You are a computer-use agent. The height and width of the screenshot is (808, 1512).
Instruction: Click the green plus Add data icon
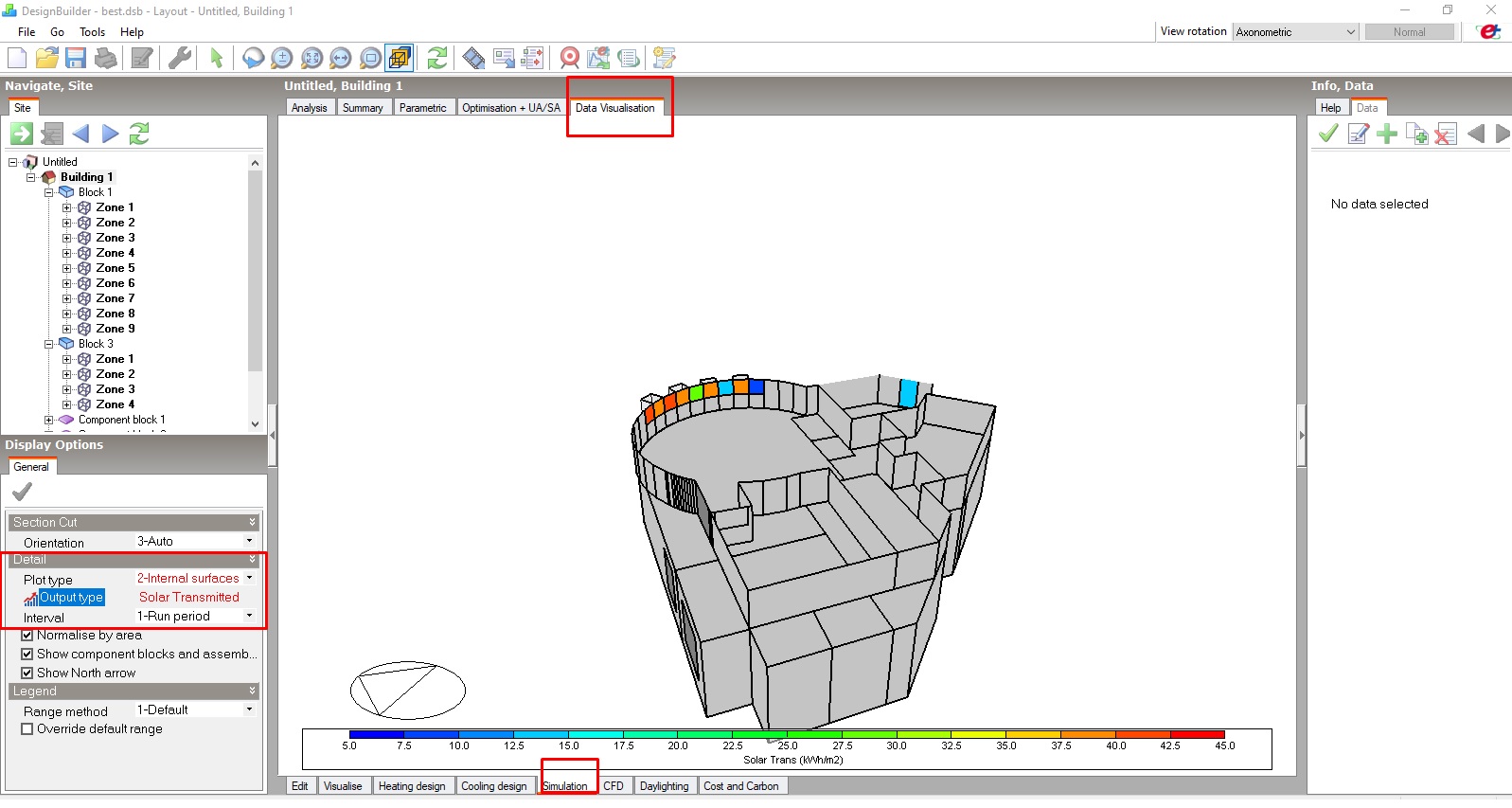coord(1387,134)
